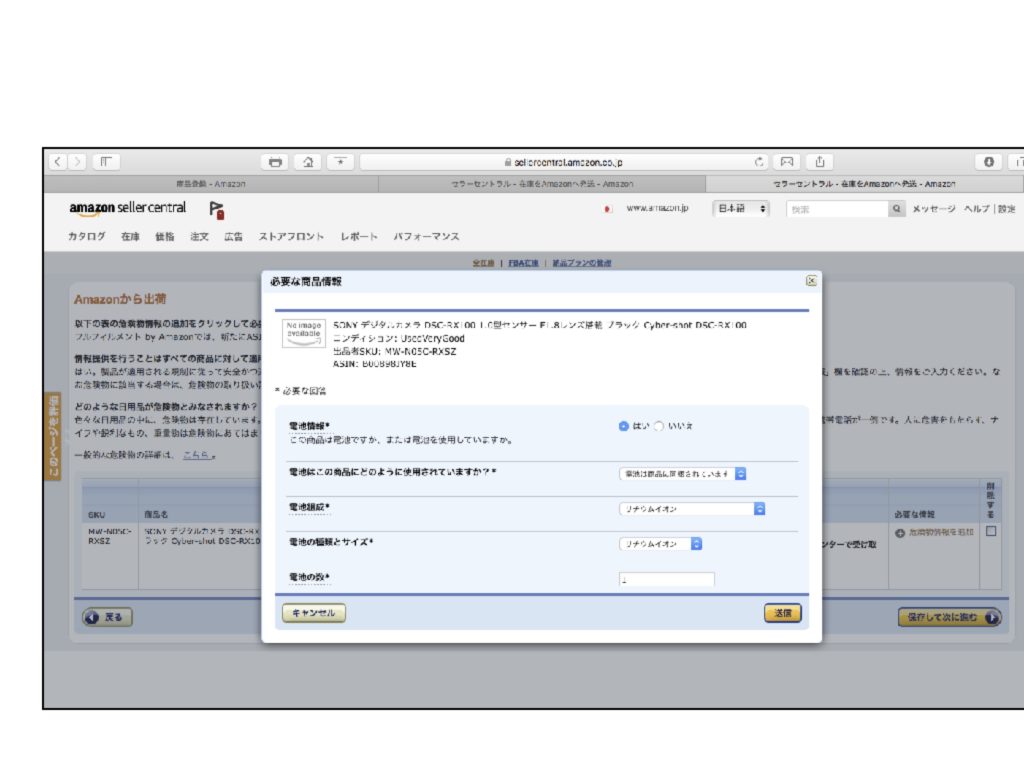Screen dimensions: 1024x768
Task: Open the 在庫 menu
Action: pos(130,236)
